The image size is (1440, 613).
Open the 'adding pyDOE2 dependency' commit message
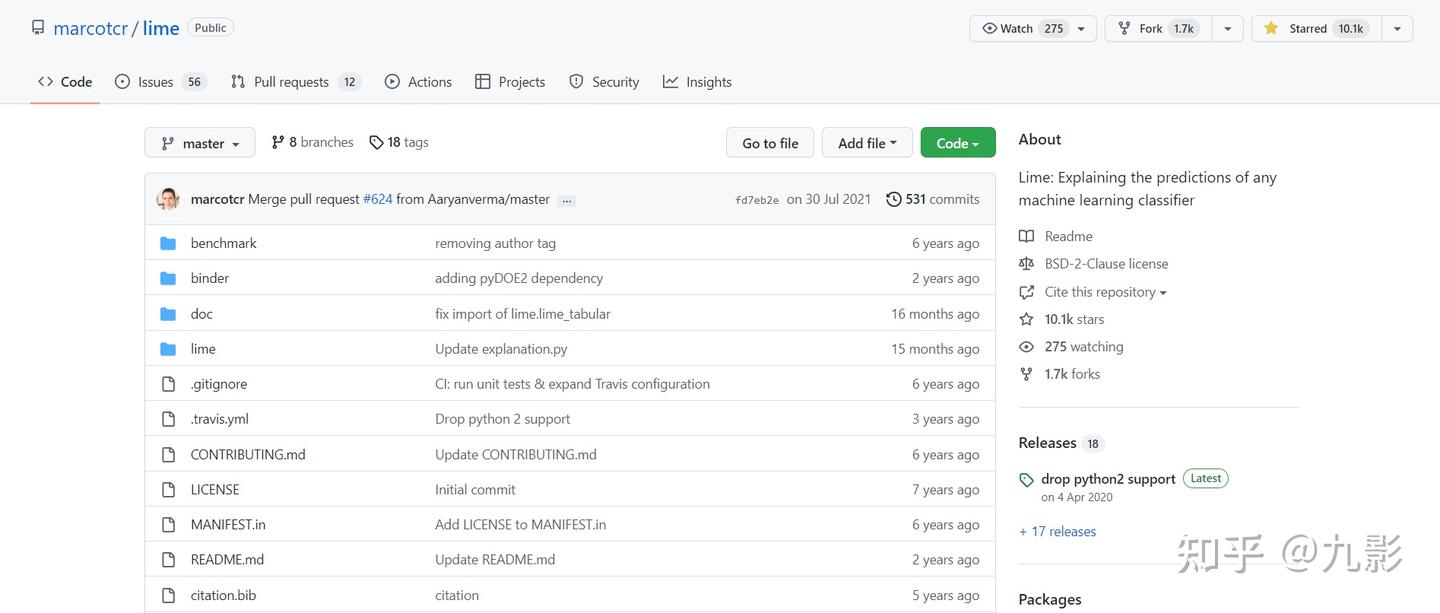point(519,278)
